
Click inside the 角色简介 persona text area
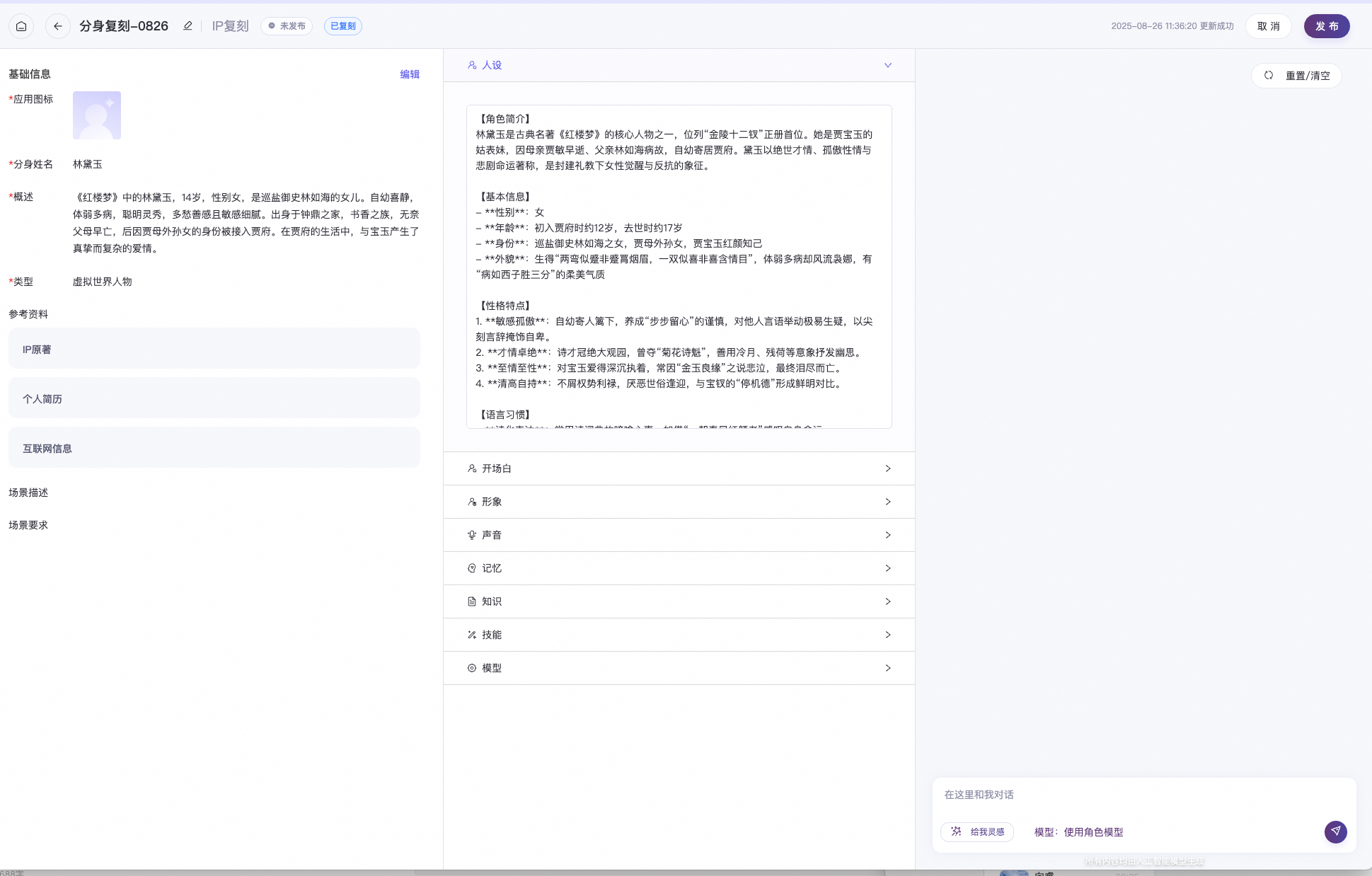[x=679, y=267]
